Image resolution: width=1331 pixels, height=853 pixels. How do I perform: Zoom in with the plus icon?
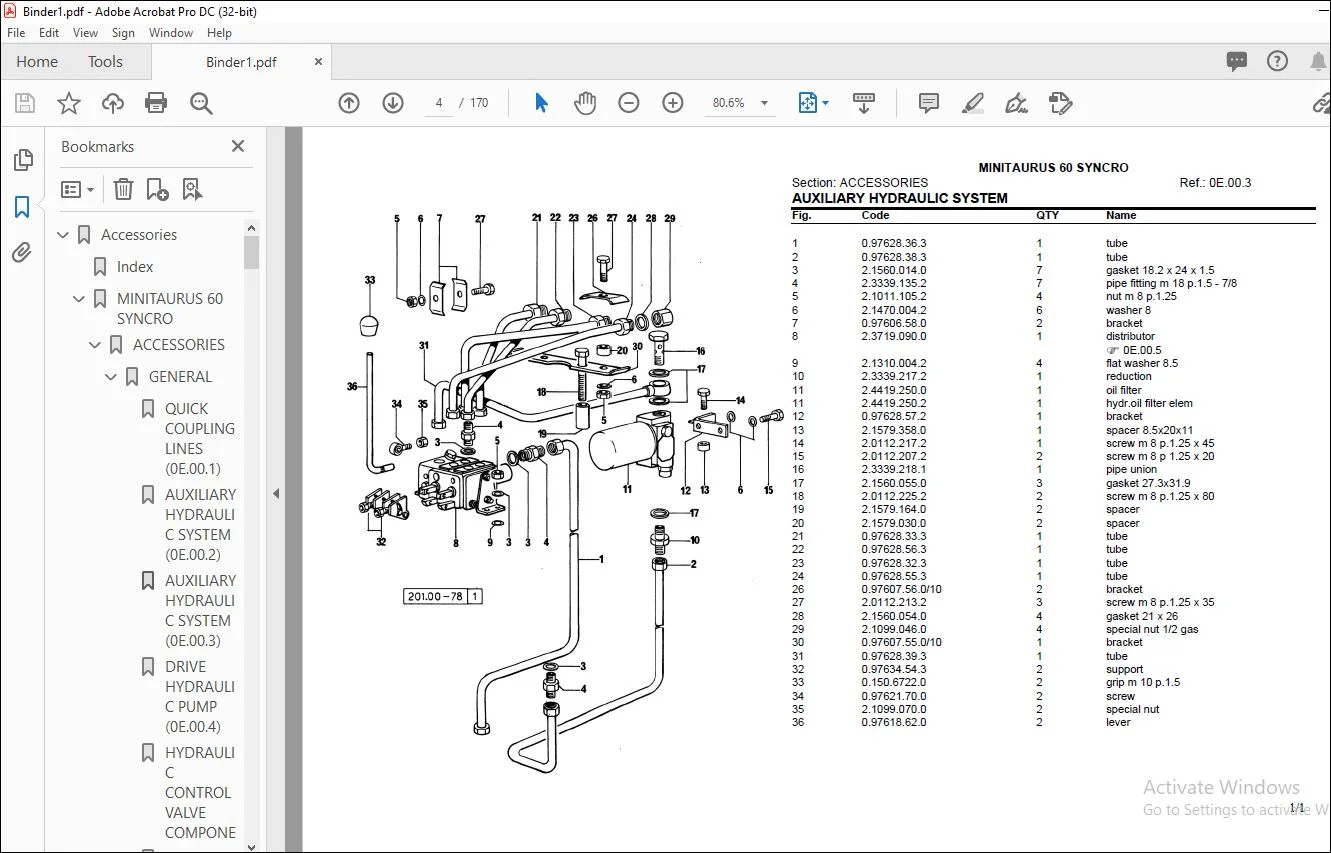(673, 103)
